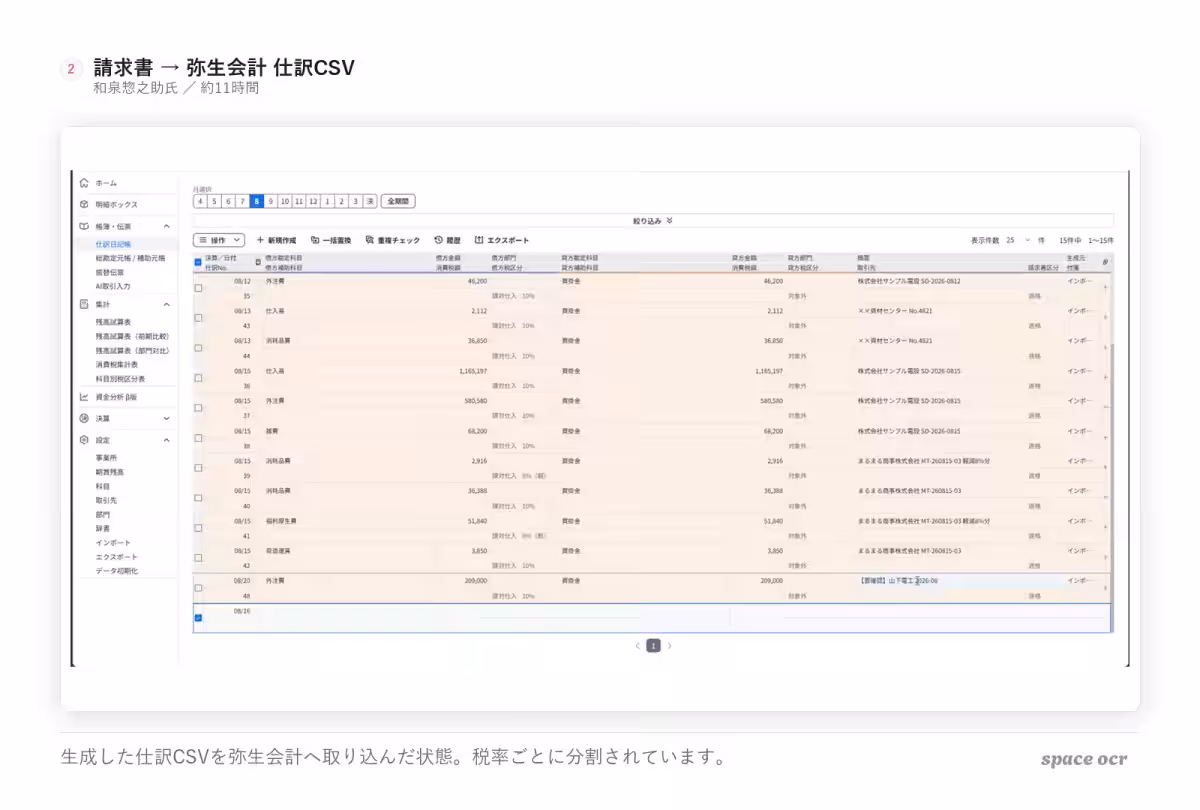Open 振替伝票 in sidebar
Screen dimensions: 1200x810
[110, 272]
